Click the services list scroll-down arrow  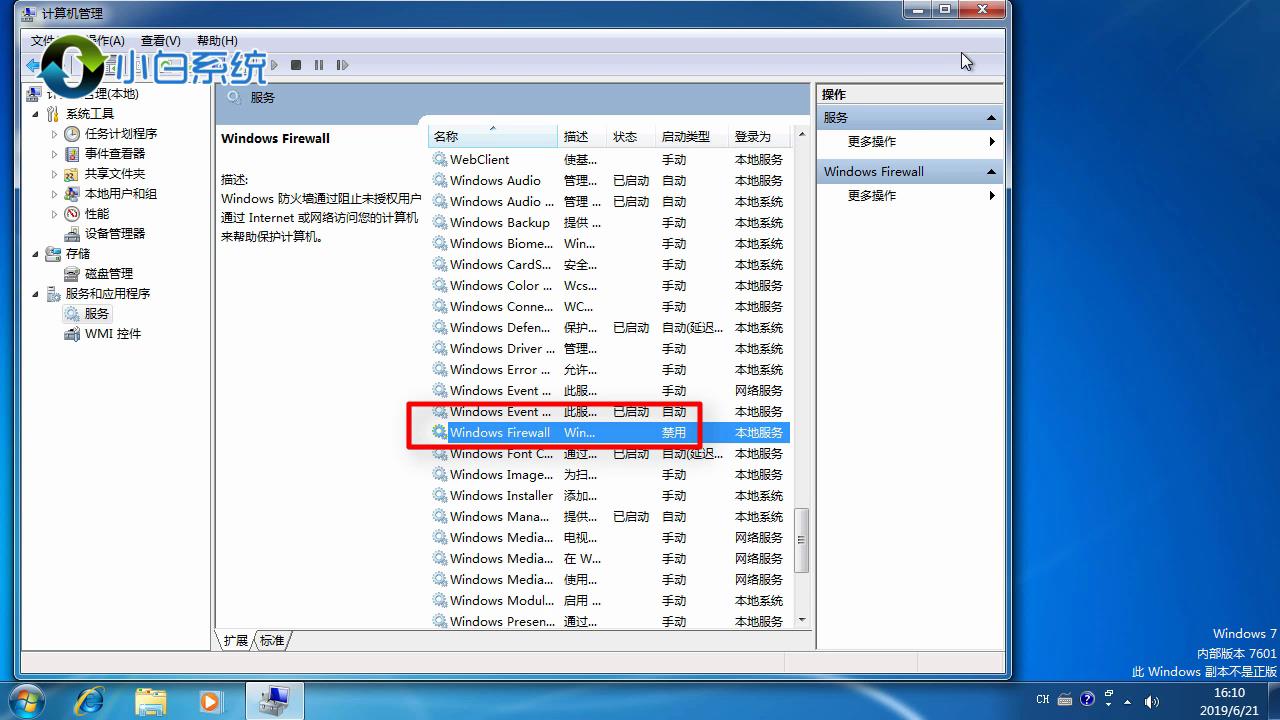[x=801, y=620]
